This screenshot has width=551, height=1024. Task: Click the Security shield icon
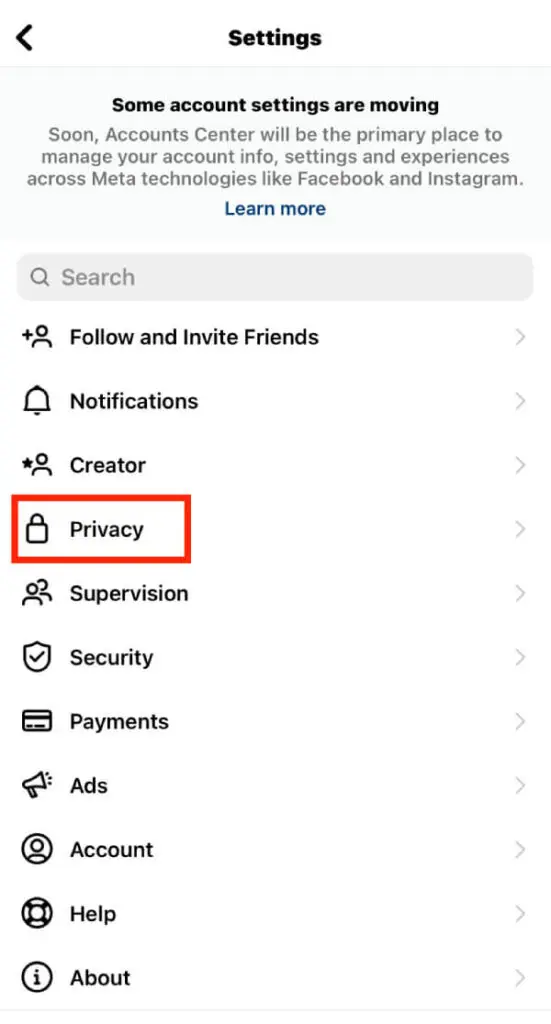[37, 657]
